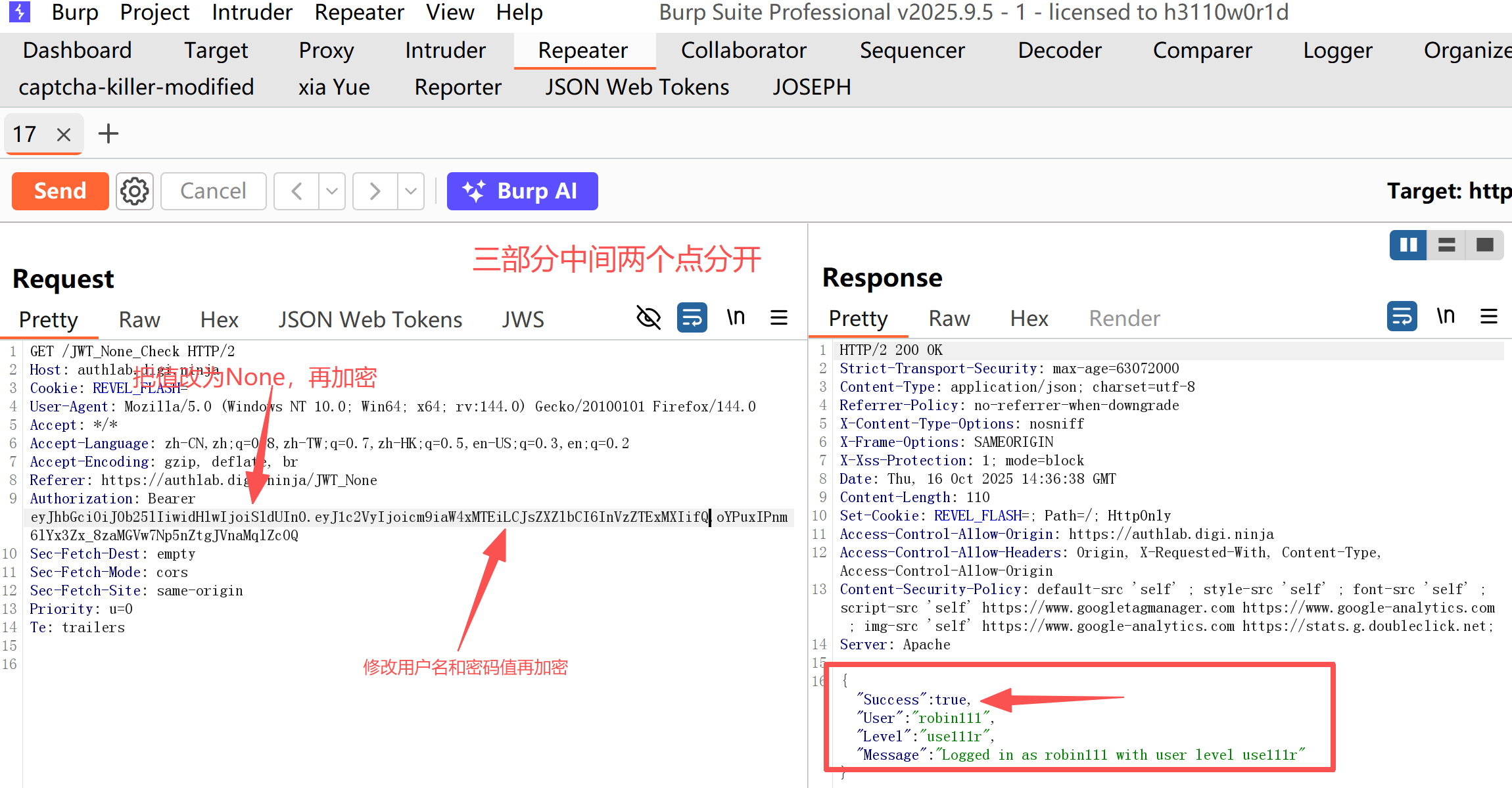Toggle hidden characters eye icon in Request
The width and height of the screenshot is (1512, 788).
(x=648, y=318)
